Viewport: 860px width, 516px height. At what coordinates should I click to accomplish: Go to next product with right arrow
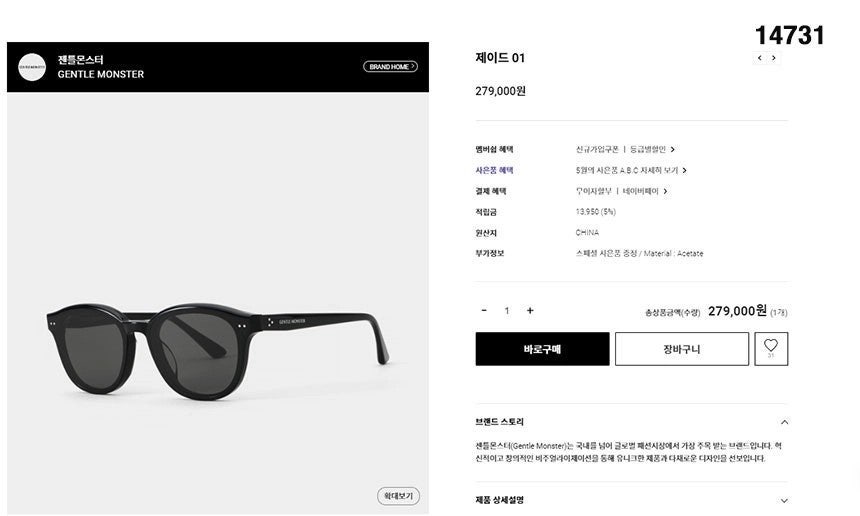point(773,58)
